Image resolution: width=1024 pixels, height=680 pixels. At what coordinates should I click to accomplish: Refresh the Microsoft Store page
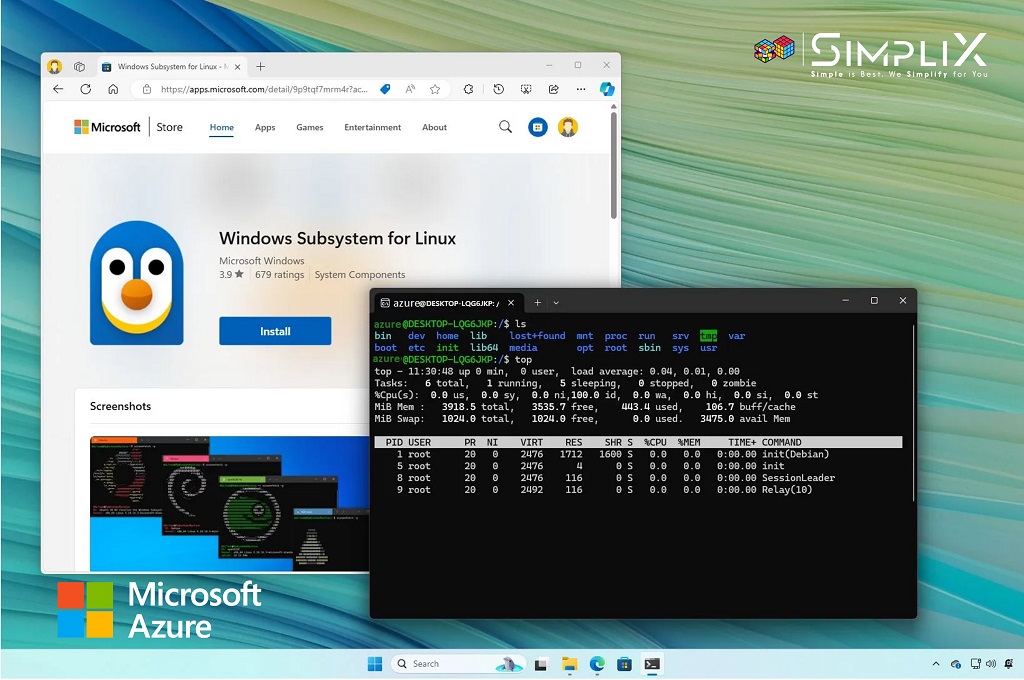(86, 89)
